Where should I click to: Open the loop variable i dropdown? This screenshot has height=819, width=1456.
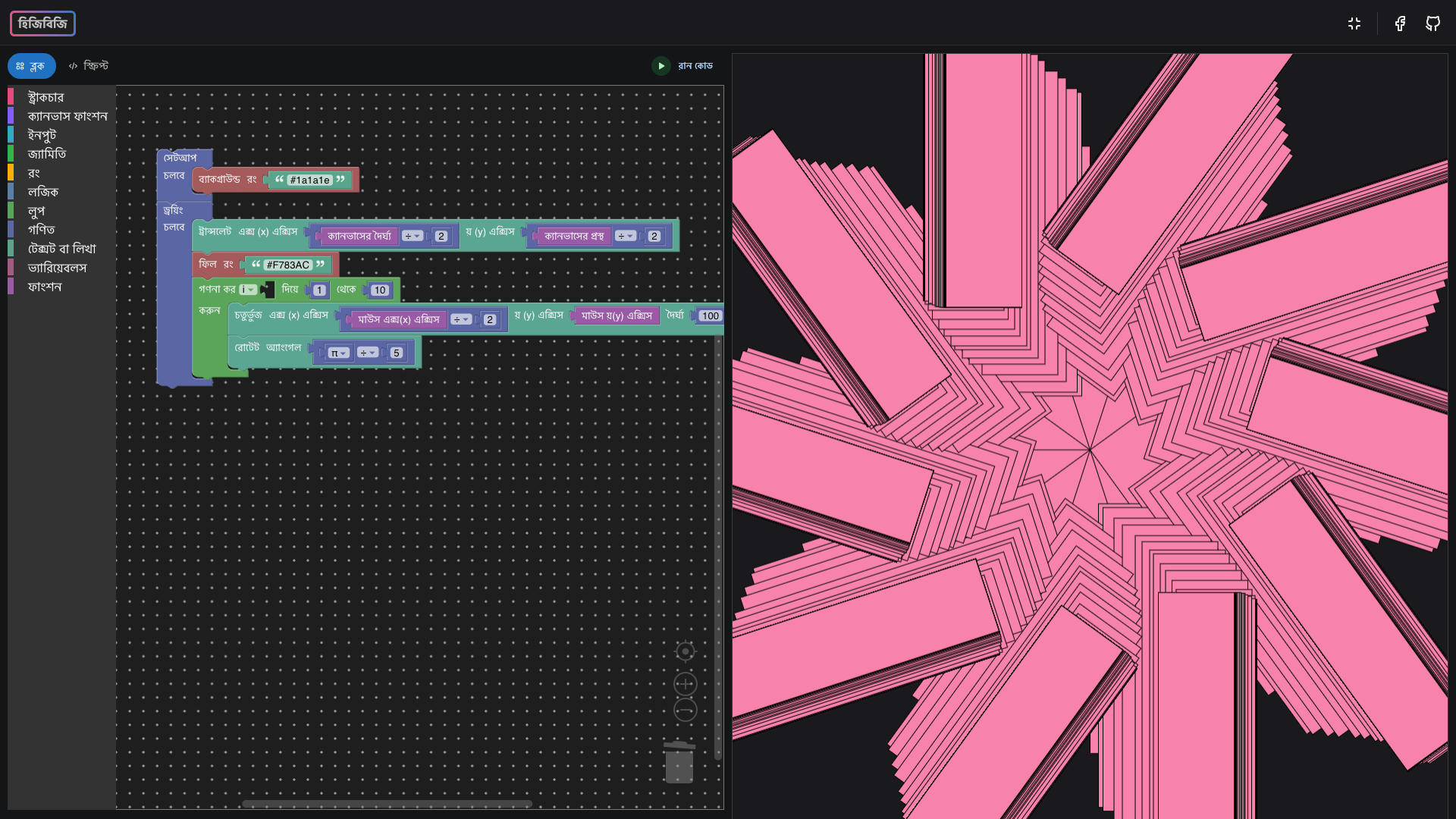pyautogui.click(x=249, y=290)
